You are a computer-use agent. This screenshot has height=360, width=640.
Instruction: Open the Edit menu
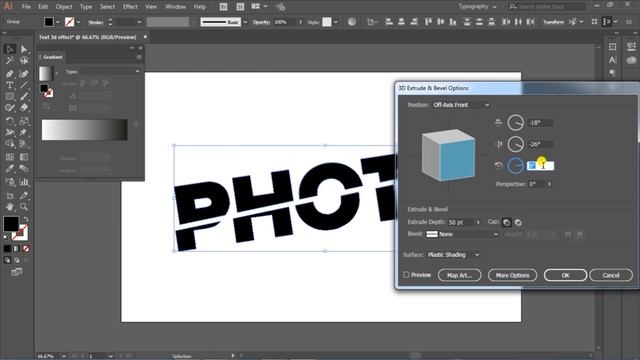(43, 7)
